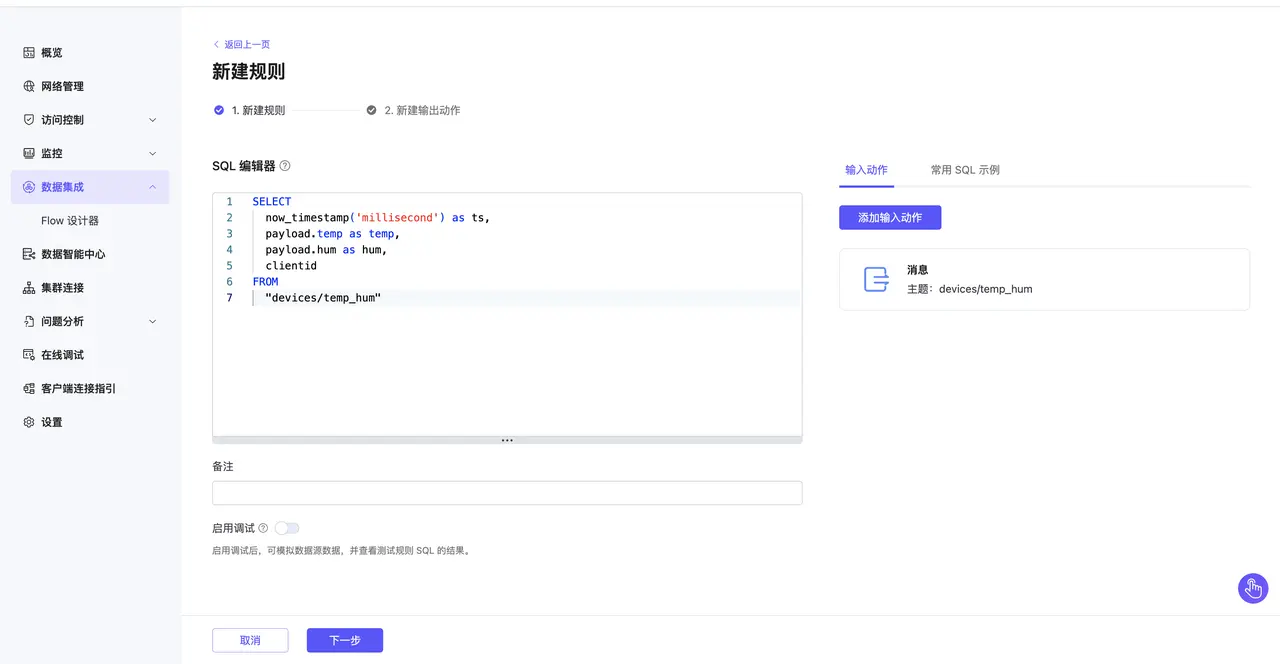The height and width of the screenshot is (664, 1280).
Task: Click the SQL editor resize handle bar
Action: point(507,440)
